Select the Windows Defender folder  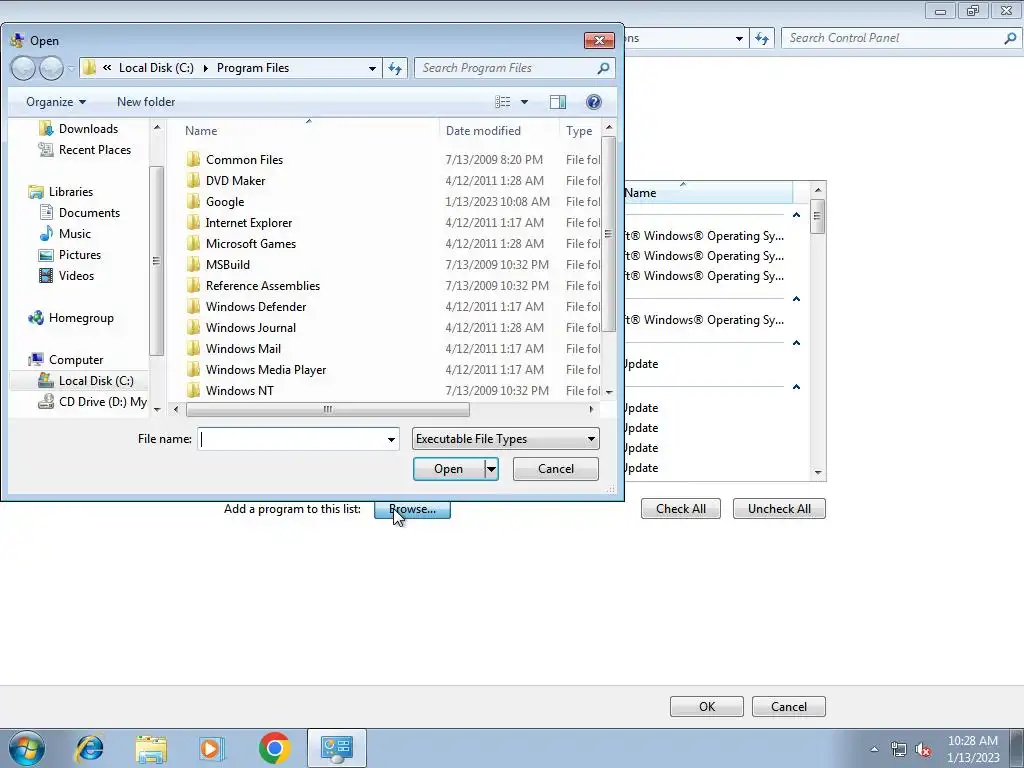coord(256,306)
